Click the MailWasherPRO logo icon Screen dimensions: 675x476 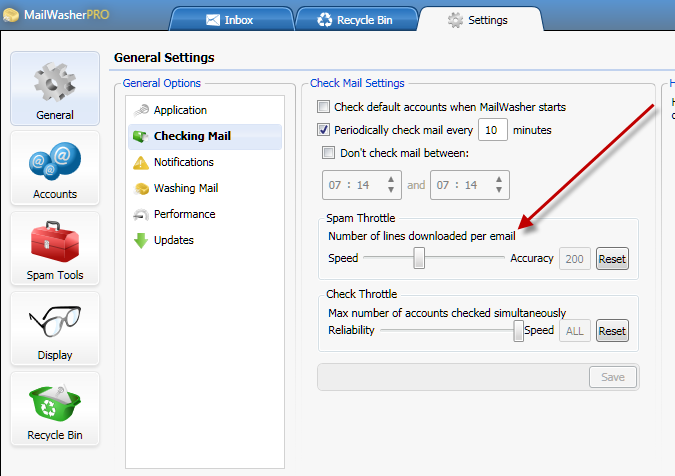point(11,15)
